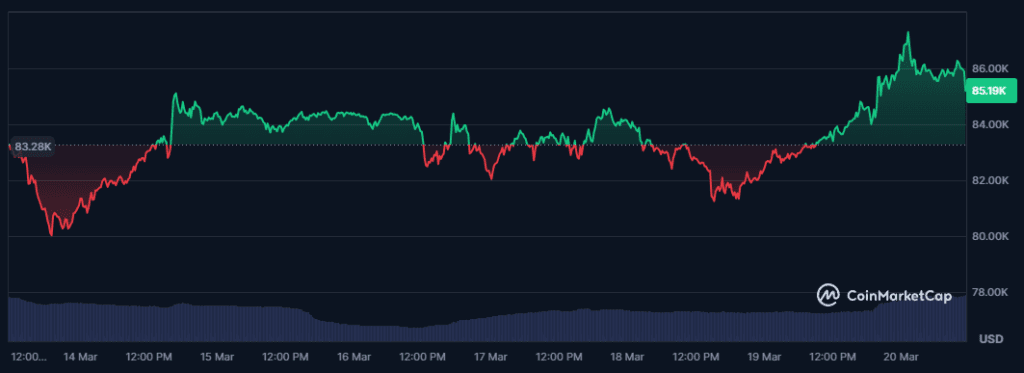Select the 82.00K price axis label
Screen dimensions: 1024x373
click(x=991, y=180)
